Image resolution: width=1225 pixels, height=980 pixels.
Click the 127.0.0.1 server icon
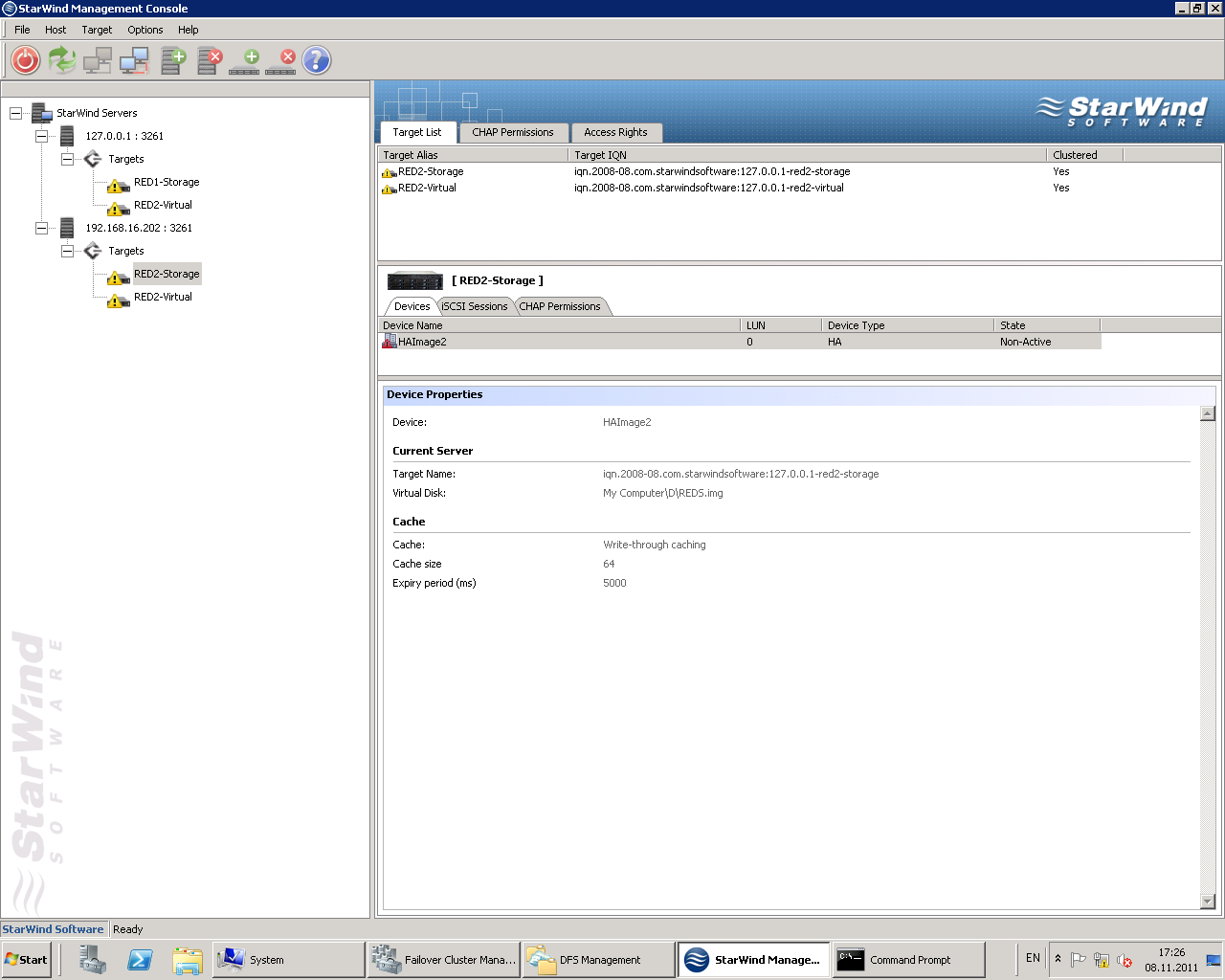point(67,136)
